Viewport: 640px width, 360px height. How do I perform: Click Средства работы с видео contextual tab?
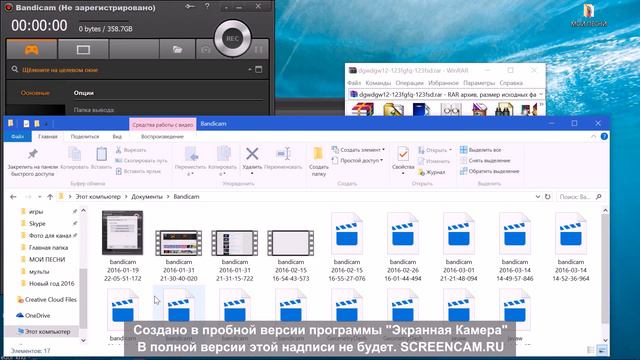coord(162,124)
